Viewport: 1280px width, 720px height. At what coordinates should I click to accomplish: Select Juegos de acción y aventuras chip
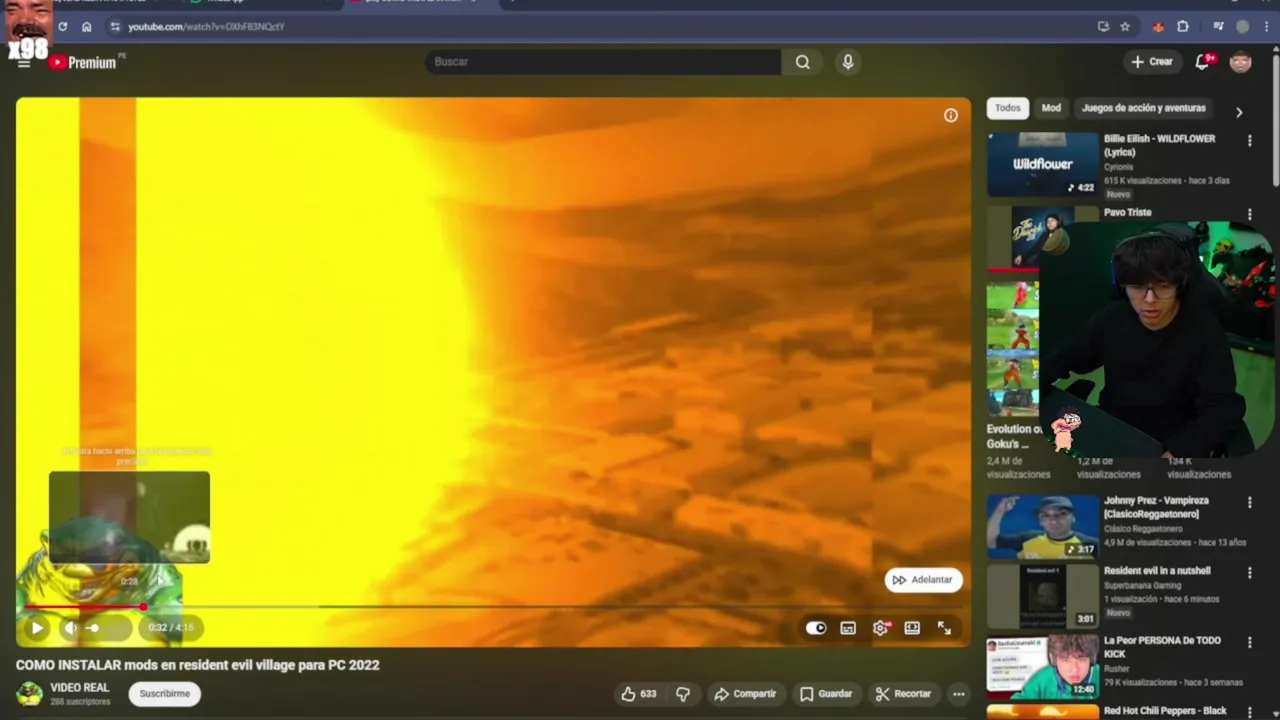1144,108
